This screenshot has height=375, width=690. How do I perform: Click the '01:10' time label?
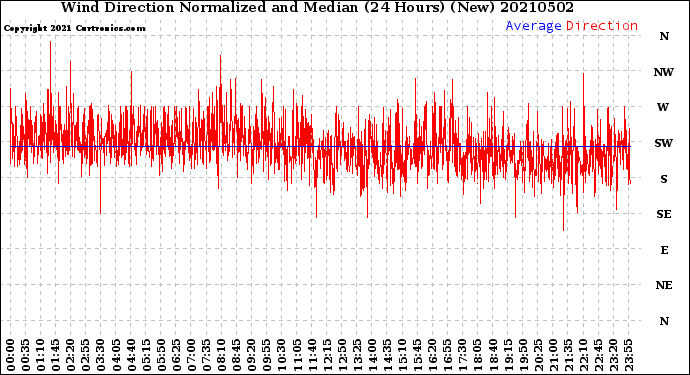(41, 355)
